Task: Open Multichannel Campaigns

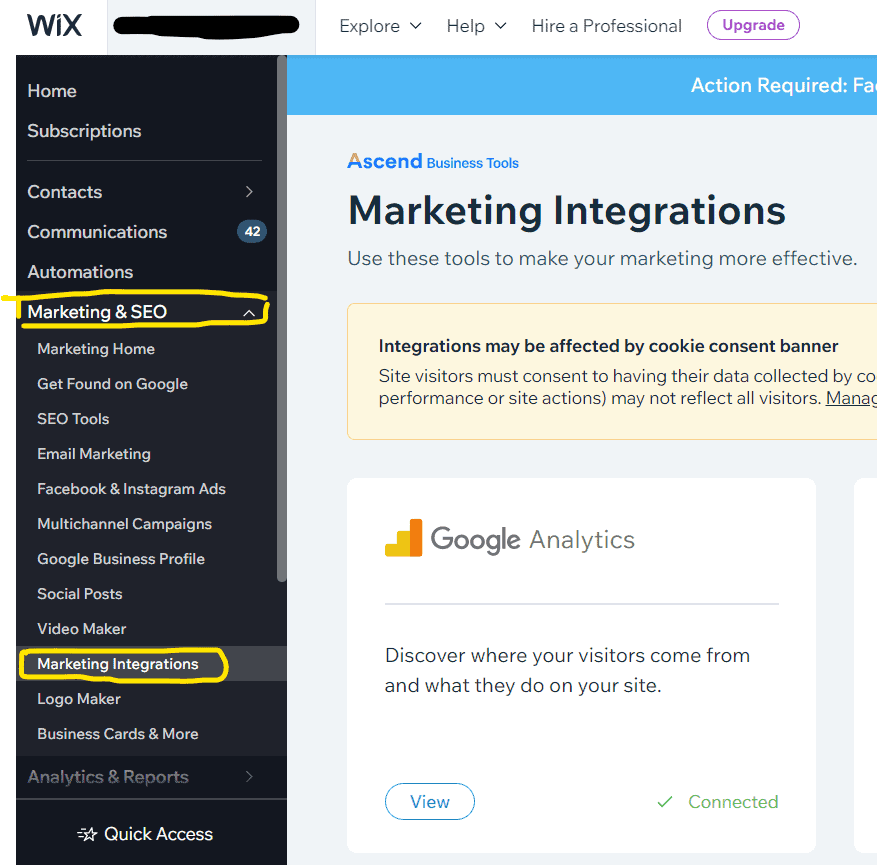Action: click(x=125, y=524)
